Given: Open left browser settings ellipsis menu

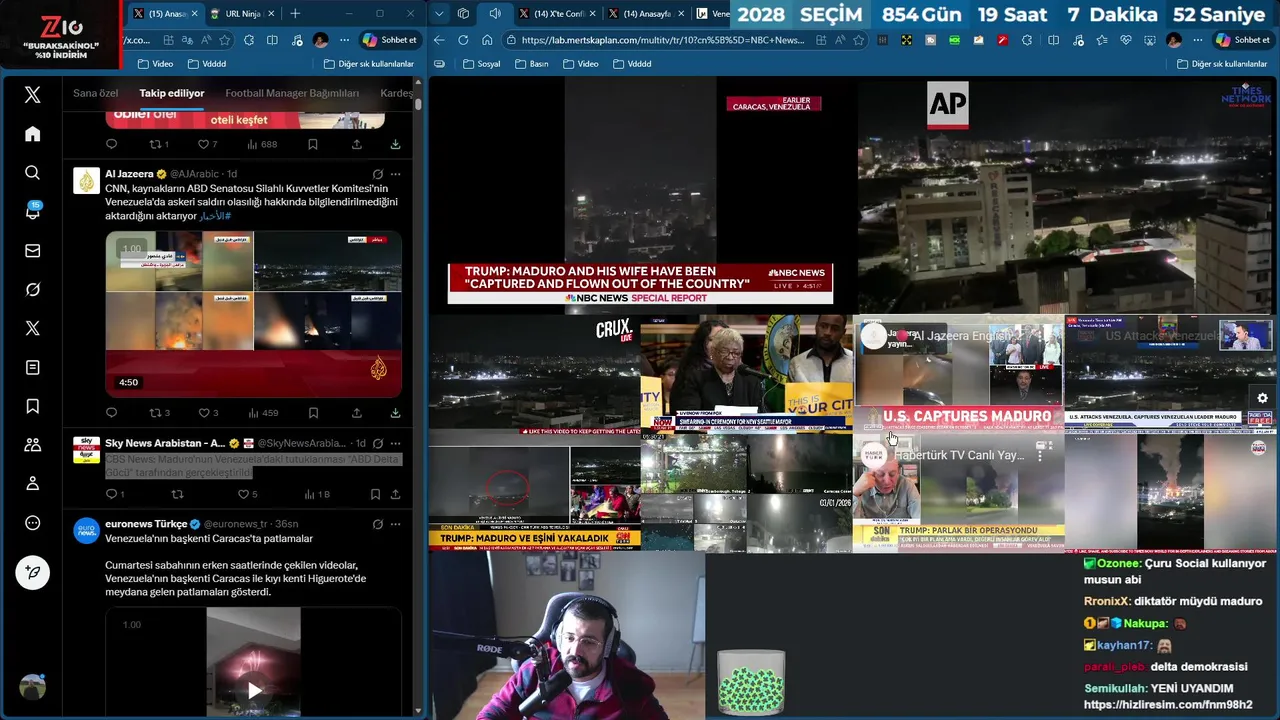Looking at the screenshot, I should (x=344, y=40).
